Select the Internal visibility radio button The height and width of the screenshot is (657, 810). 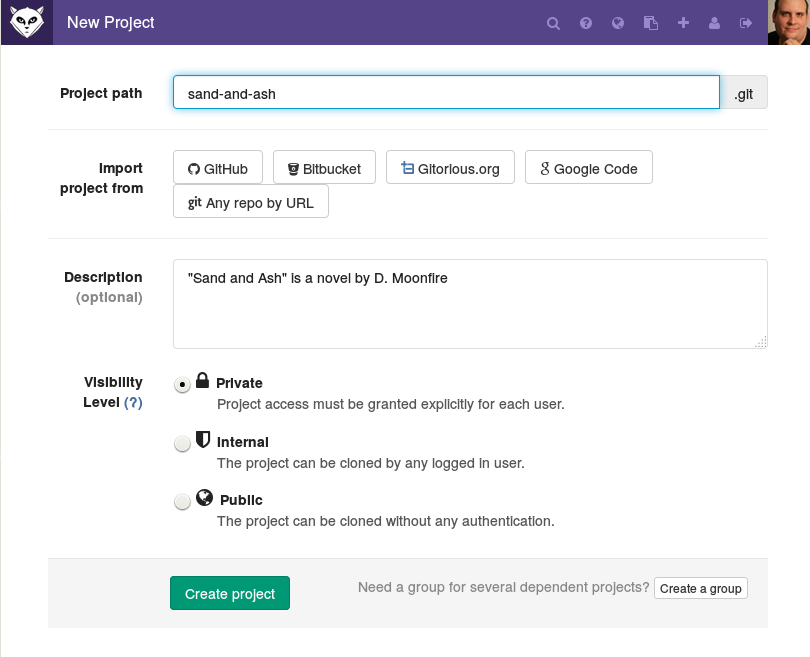tap(182, 443)
